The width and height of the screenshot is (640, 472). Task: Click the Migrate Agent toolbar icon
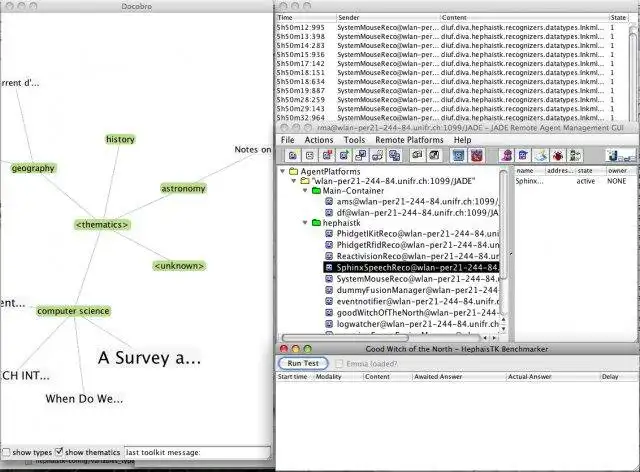click(378, 156)
